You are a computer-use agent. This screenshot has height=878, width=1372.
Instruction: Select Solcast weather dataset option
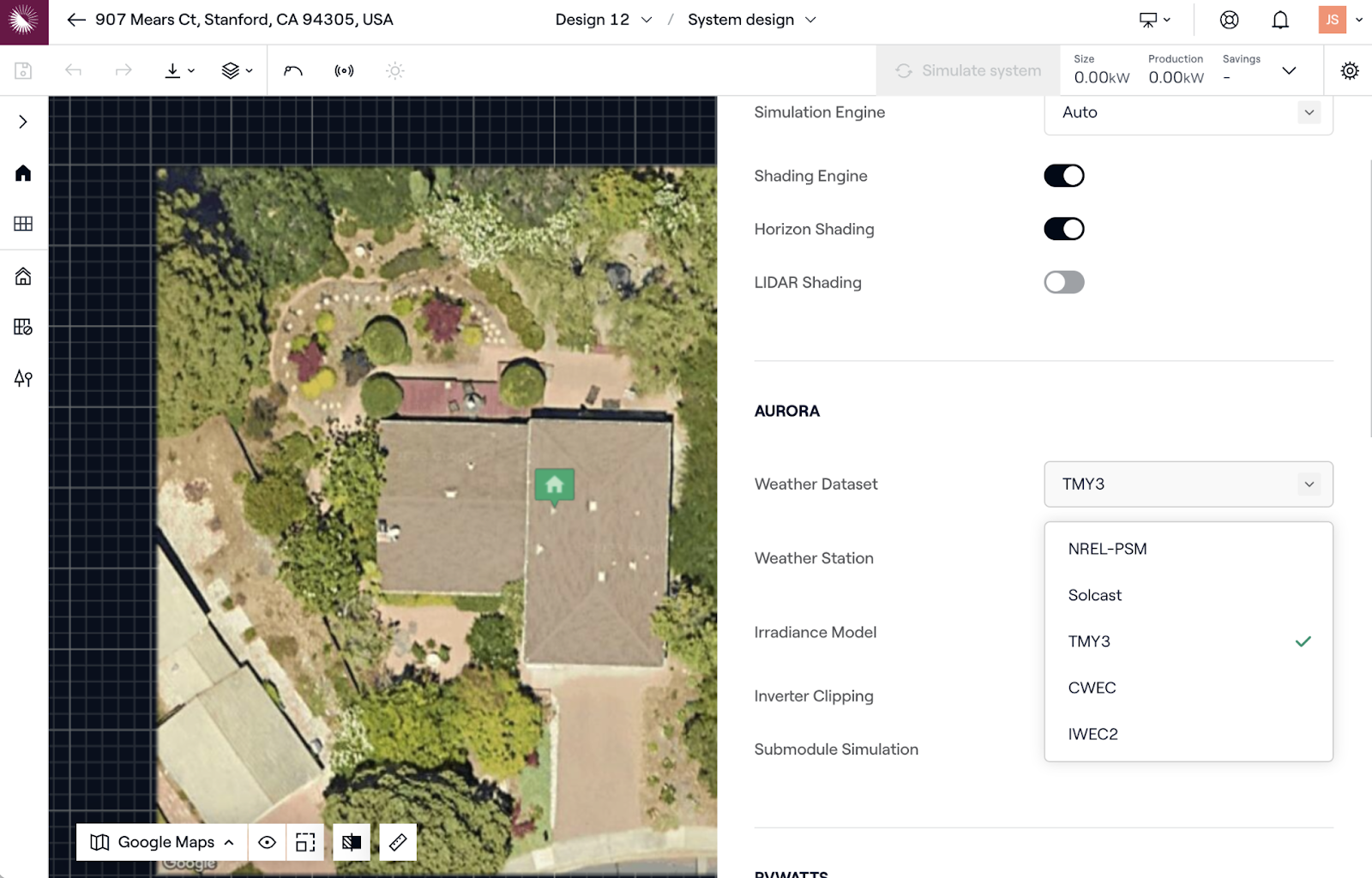pos(1095,595)
